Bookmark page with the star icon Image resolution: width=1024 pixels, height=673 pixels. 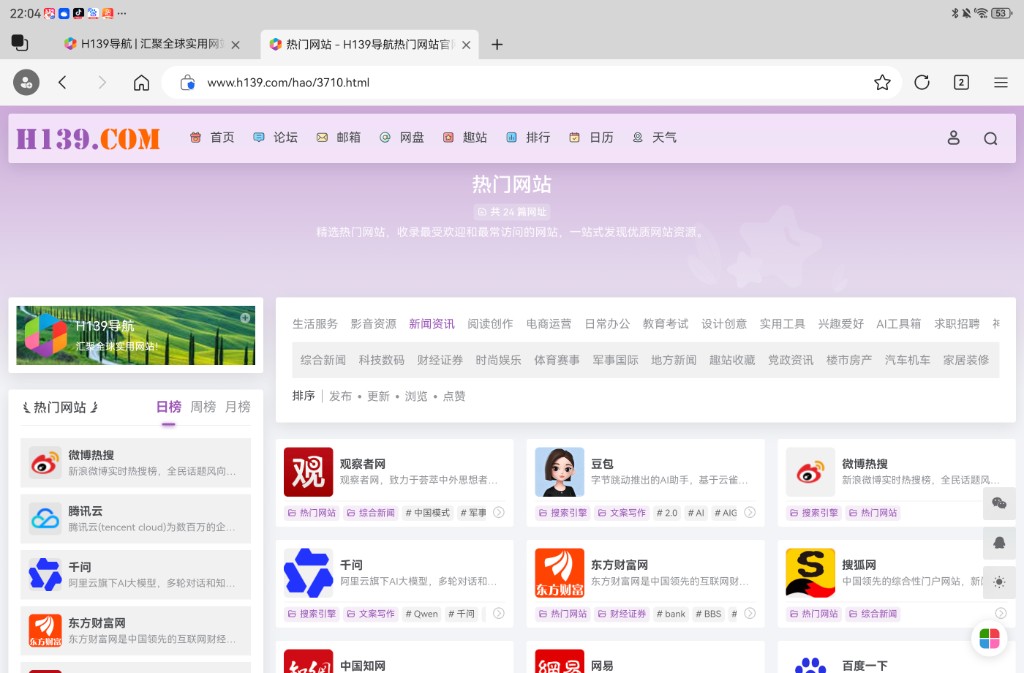[x=882, y=82]
